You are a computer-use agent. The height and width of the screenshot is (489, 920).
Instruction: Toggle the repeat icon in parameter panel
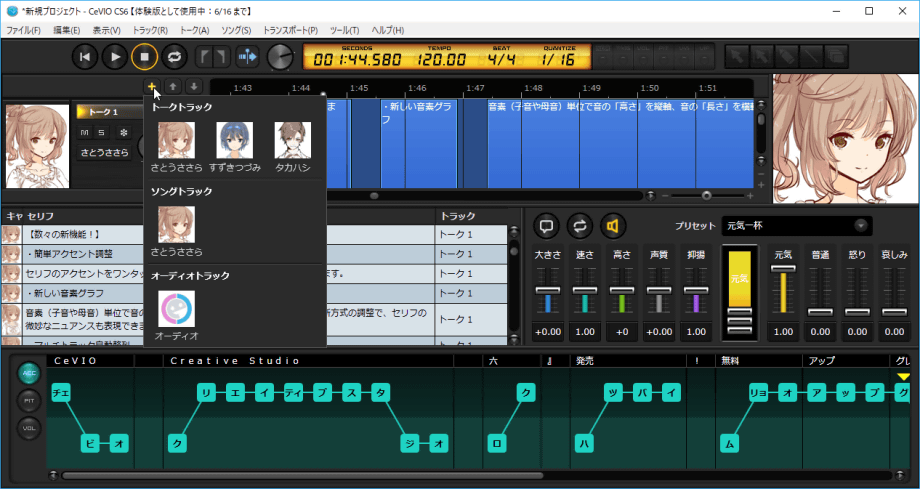[580, 225]
